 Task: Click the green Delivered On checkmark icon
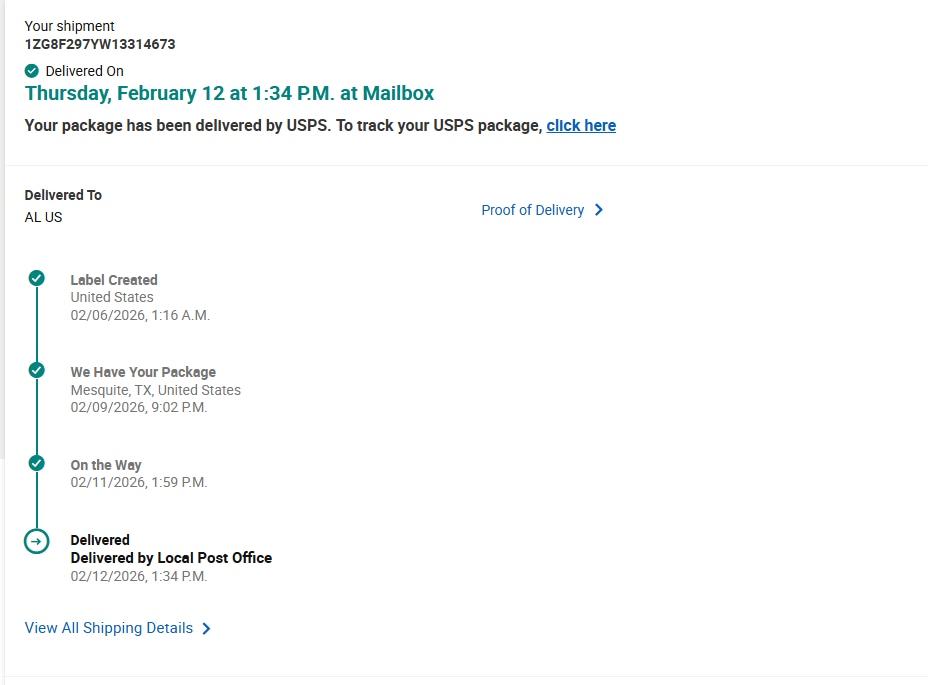(x=32, y=71)
